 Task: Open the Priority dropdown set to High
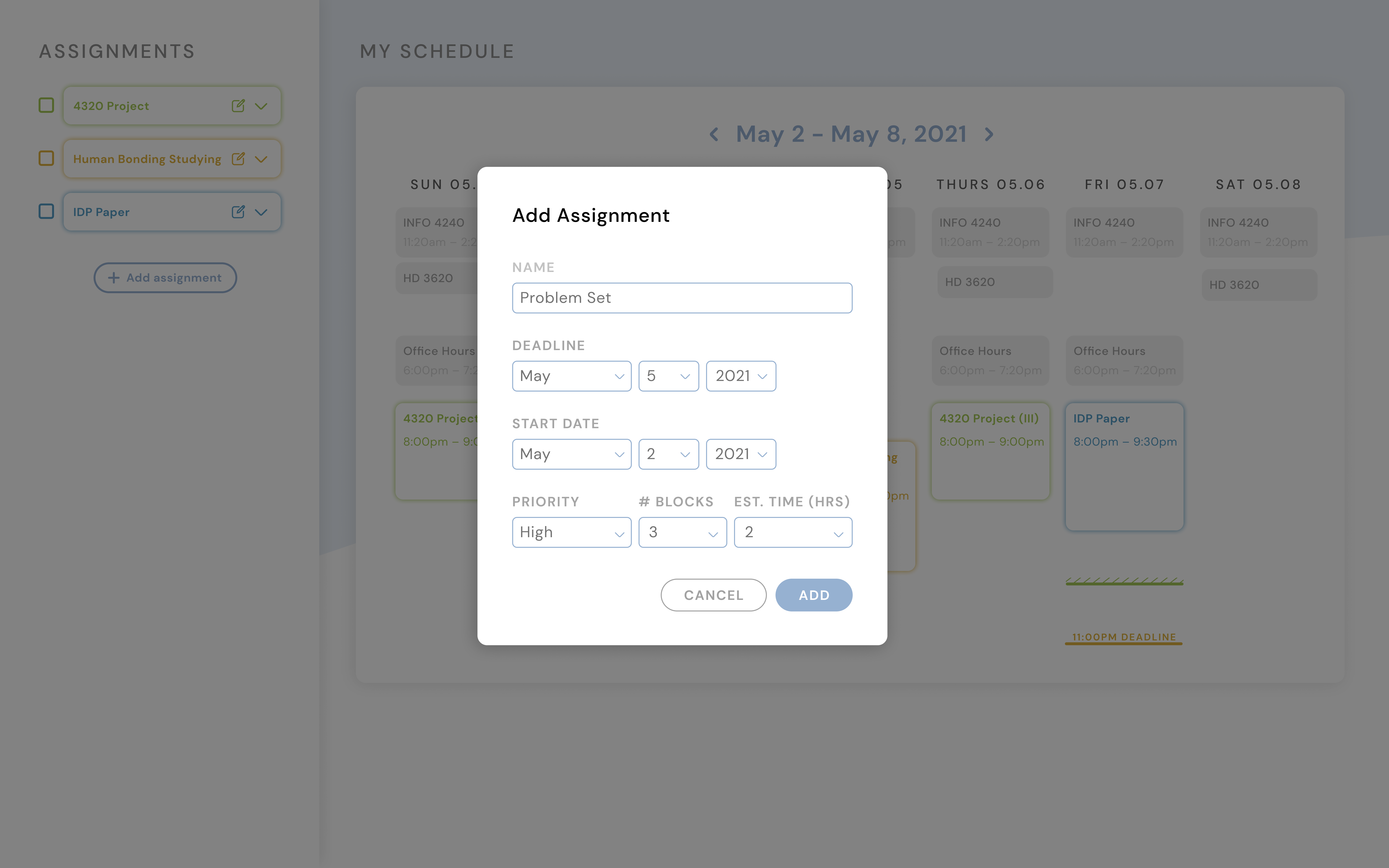pyautogui.click(x=571, y=532)
